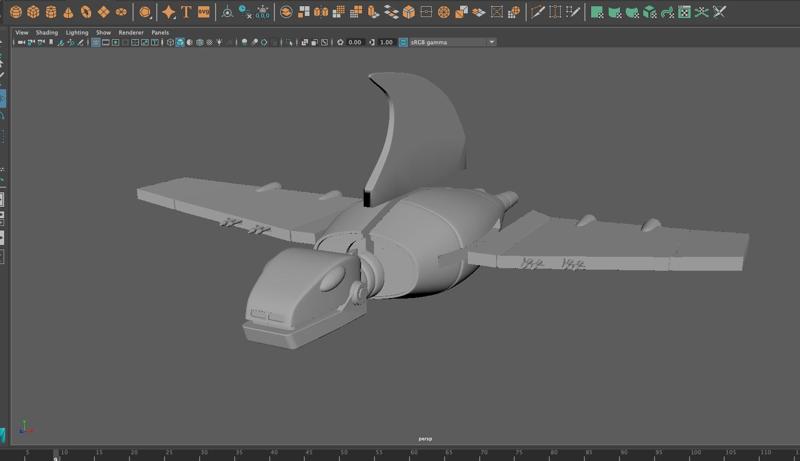The width and height of the screenshot is (800, 461).
Task: Select the 3D Cut and Sew UV tool
Action: coord(719,12)
